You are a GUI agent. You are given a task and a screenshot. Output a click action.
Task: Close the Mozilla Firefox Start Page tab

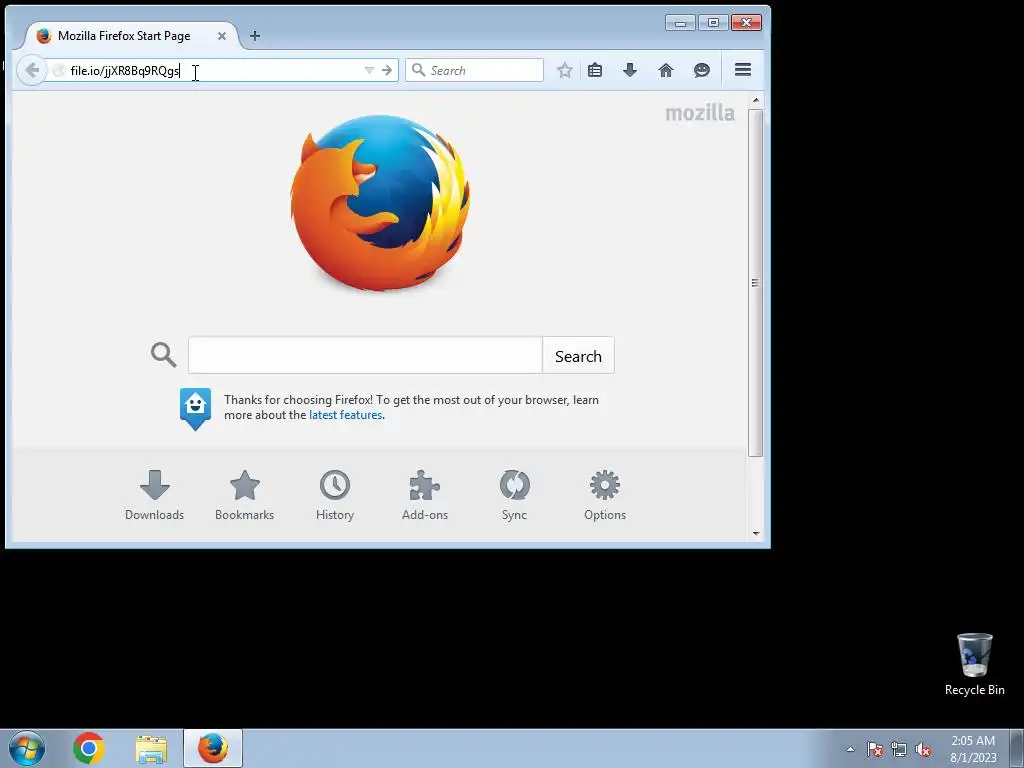tap(221, 36)
